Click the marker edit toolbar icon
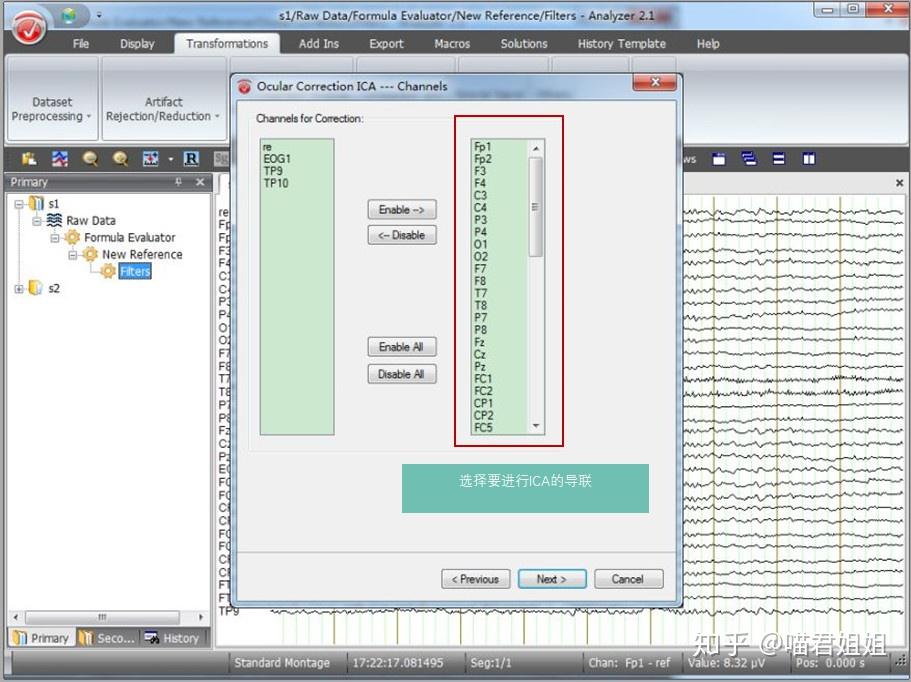Image resolution: width=911 pixels, height=682 pixels. pyautogui.click(x=150, y=159)
